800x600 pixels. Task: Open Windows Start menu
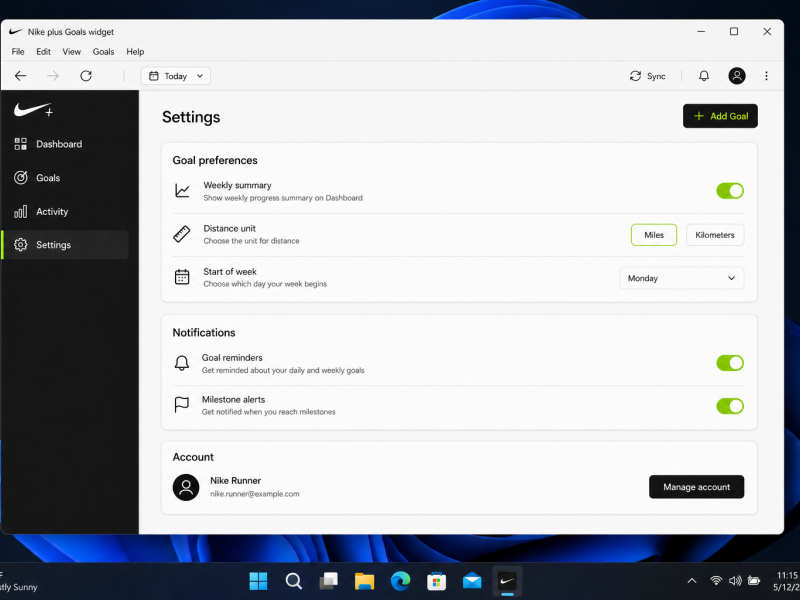pos(258,581)
